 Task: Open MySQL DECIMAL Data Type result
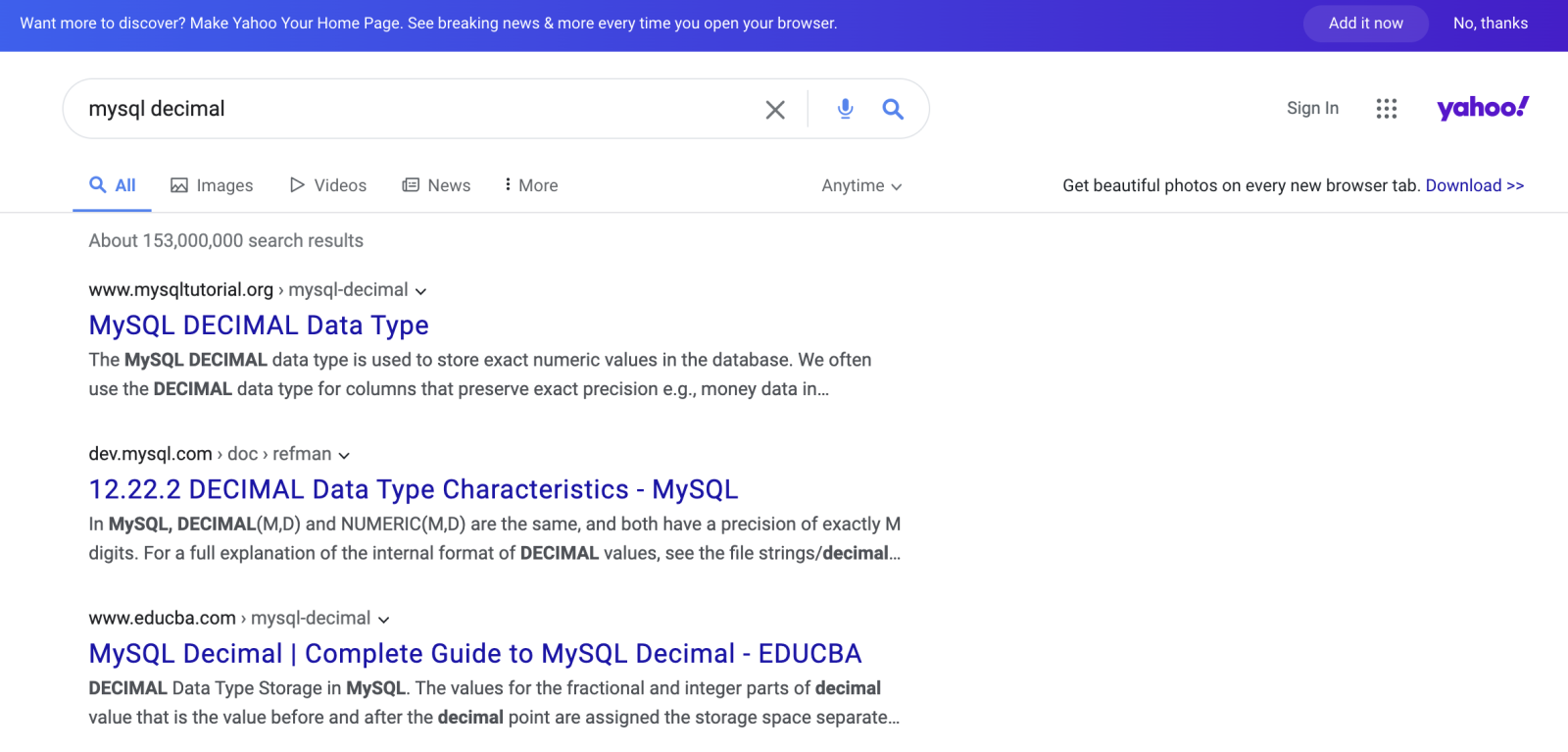coord(259,326)
